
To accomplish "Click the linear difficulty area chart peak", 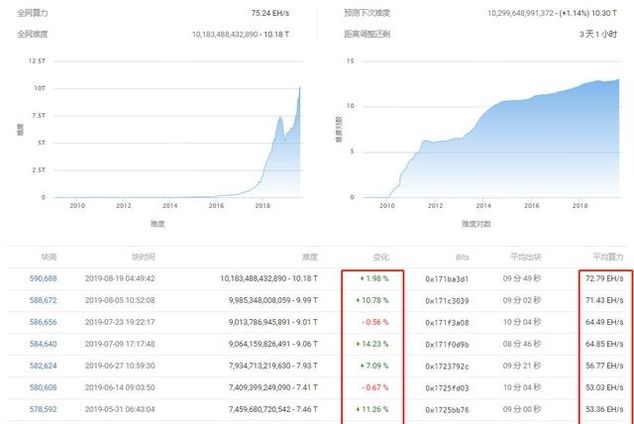I will point(300,88).
